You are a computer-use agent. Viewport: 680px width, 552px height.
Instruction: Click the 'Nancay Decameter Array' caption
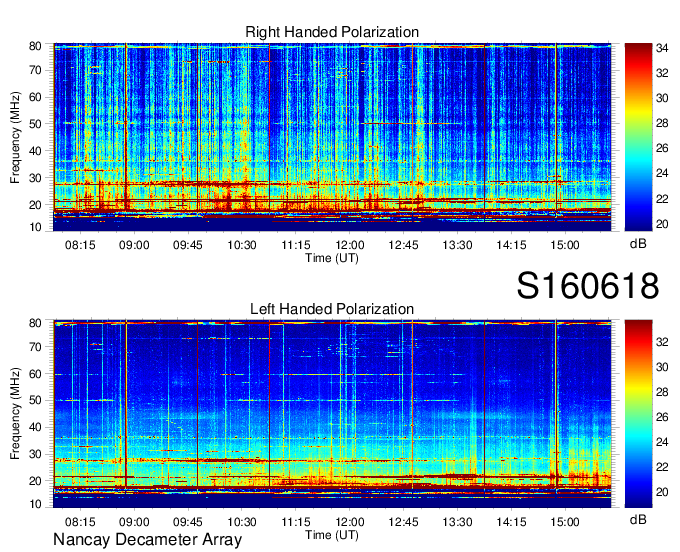tap(147, 540)
